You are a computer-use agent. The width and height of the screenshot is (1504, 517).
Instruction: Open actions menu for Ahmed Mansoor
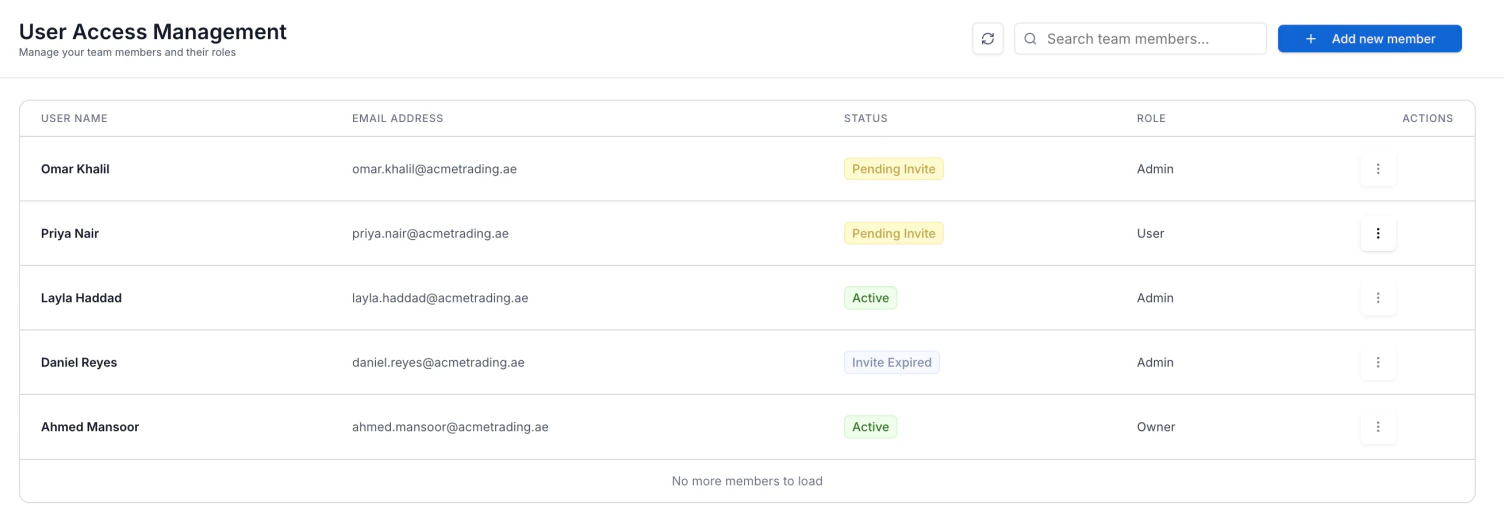[x=1378, y=427]
